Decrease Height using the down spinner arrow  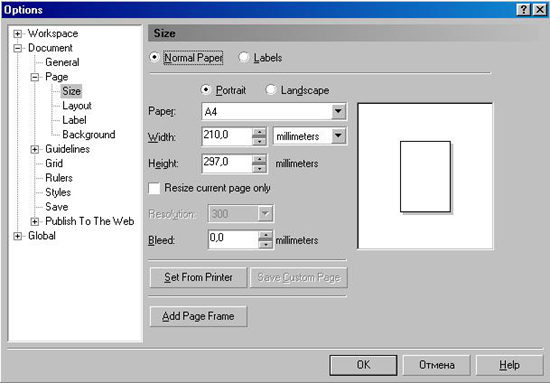[x=259, y=168]
